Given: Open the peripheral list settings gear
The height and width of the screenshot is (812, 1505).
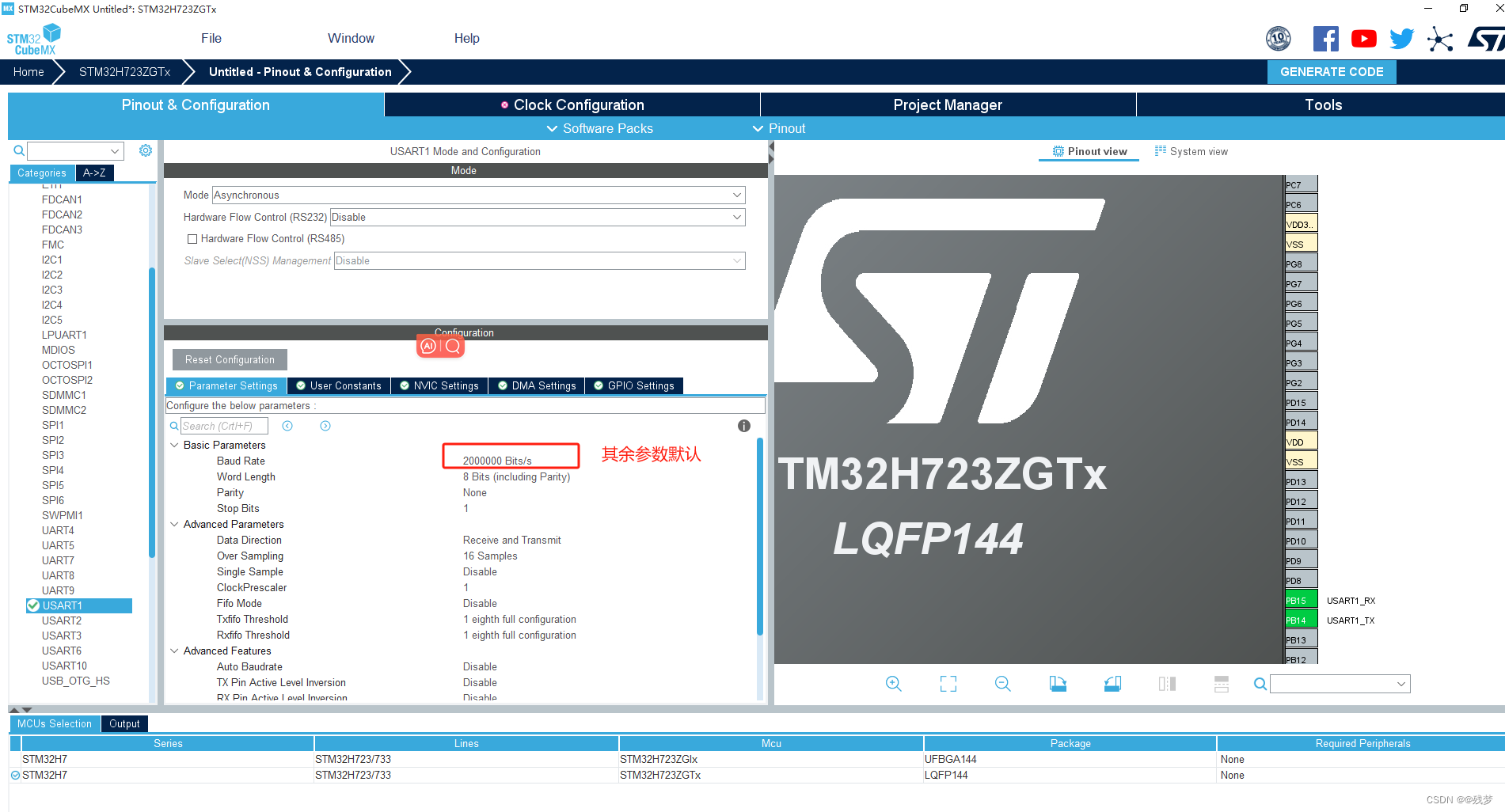Looking at the screenshot, I should (x=146, y=150).
